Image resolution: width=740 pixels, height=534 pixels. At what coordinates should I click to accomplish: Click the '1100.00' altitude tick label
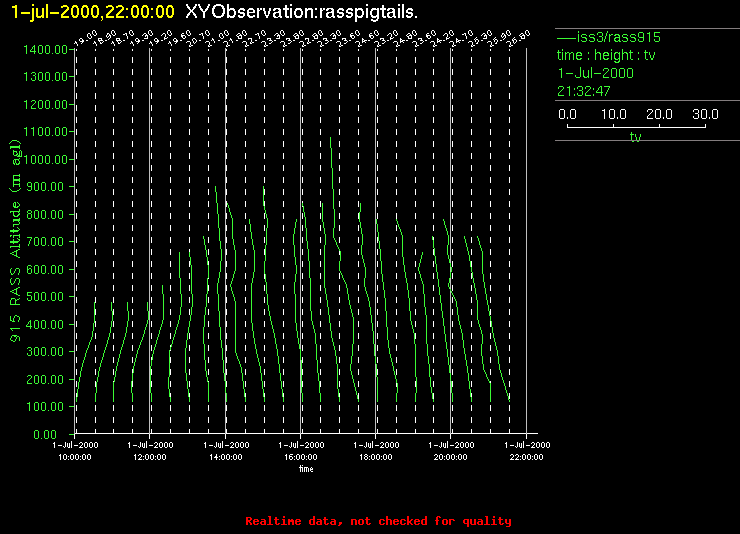pyautogui.click(x=45, y=132)
